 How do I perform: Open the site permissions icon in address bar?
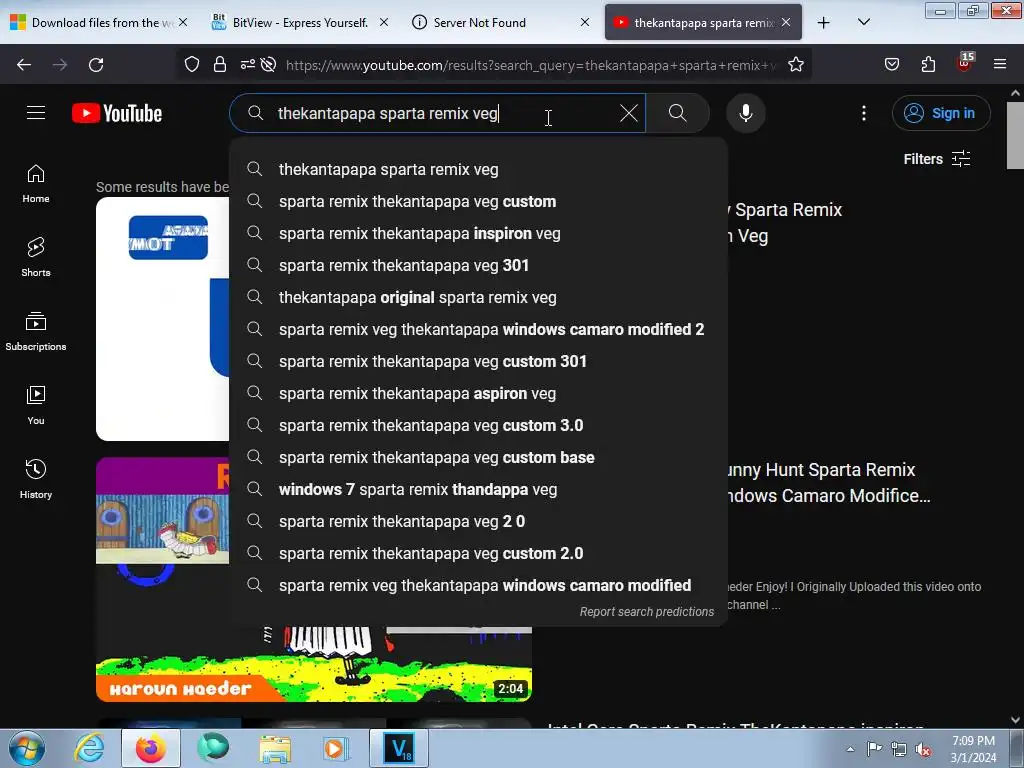point(248,65)
